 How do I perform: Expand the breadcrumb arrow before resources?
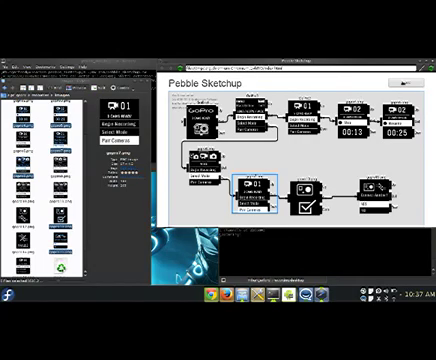(29, 95)
